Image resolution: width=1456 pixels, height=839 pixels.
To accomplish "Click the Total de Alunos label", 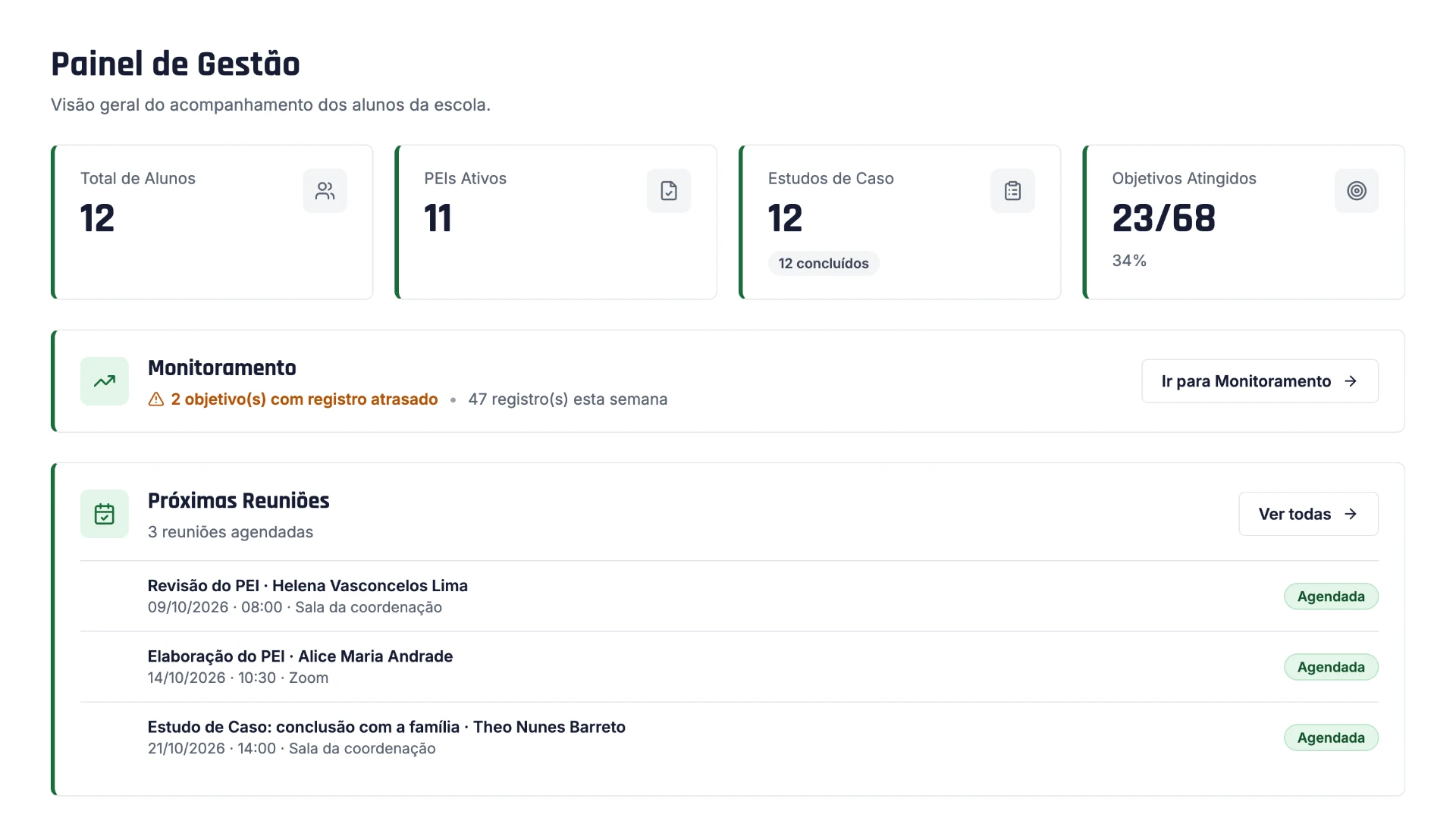I will click(138, 179).
